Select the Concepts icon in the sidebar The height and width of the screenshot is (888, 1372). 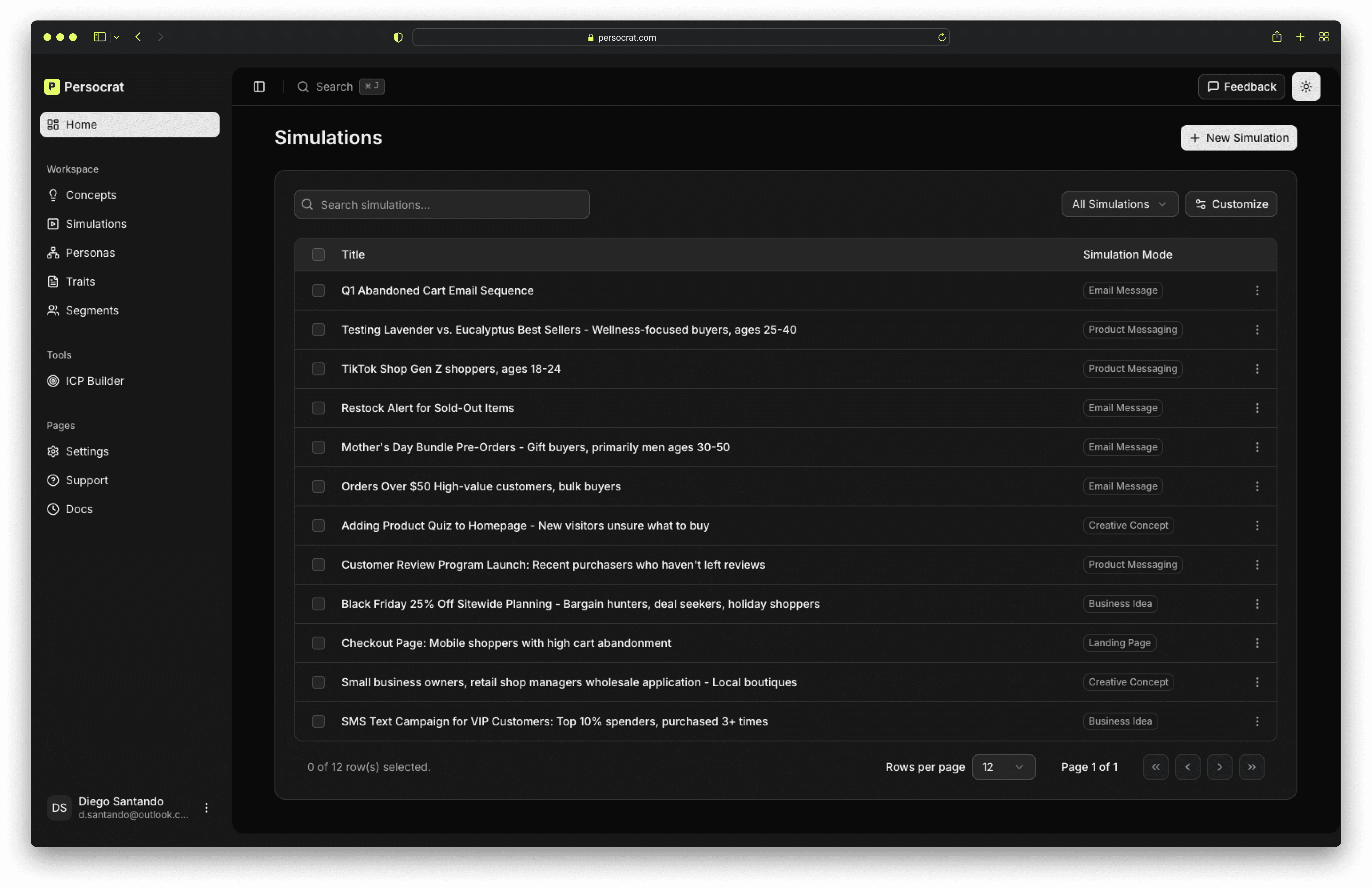click(53, 195)
